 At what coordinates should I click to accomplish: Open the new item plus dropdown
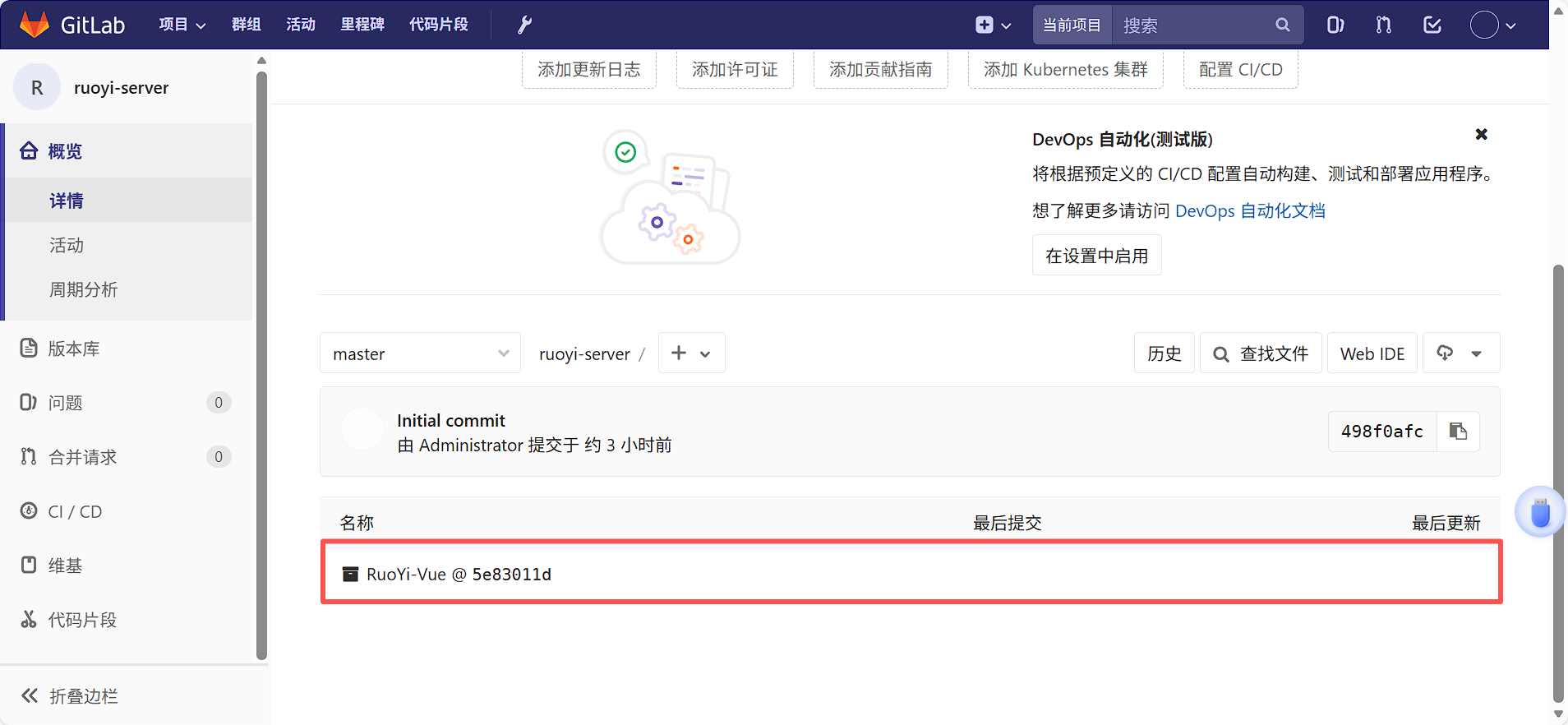(x=993, y=25)
